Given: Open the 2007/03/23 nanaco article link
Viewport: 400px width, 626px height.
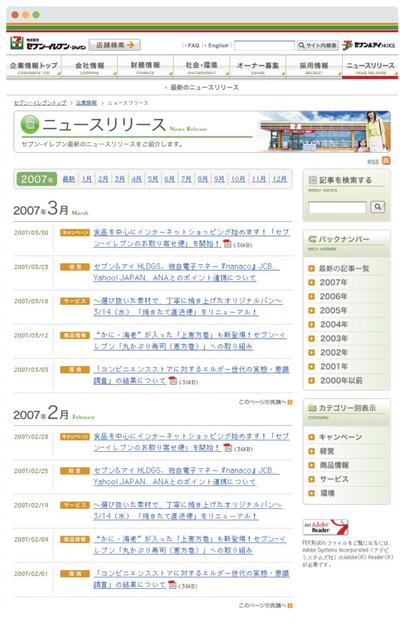Looking at the screenshot, I should pyautogui.click(x=186, y=272).
